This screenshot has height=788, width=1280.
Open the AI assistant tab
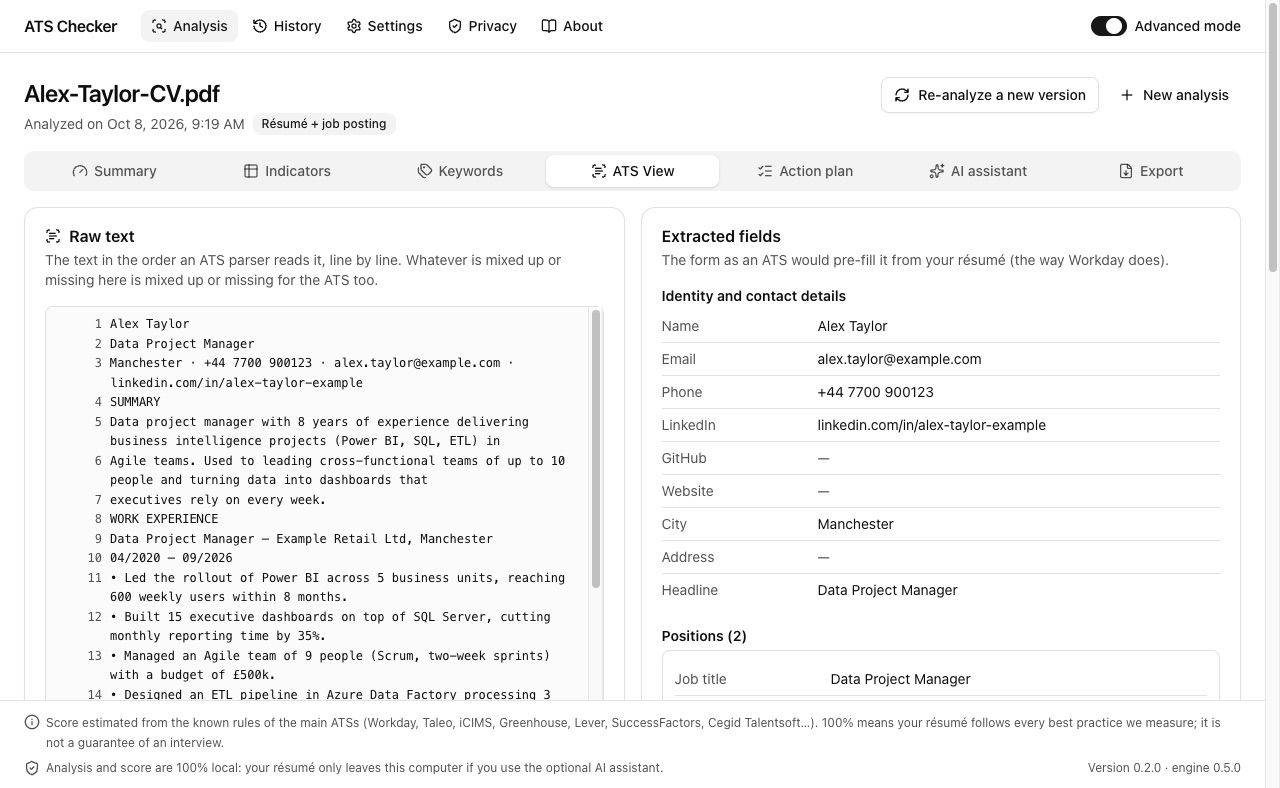coord(978,171)
